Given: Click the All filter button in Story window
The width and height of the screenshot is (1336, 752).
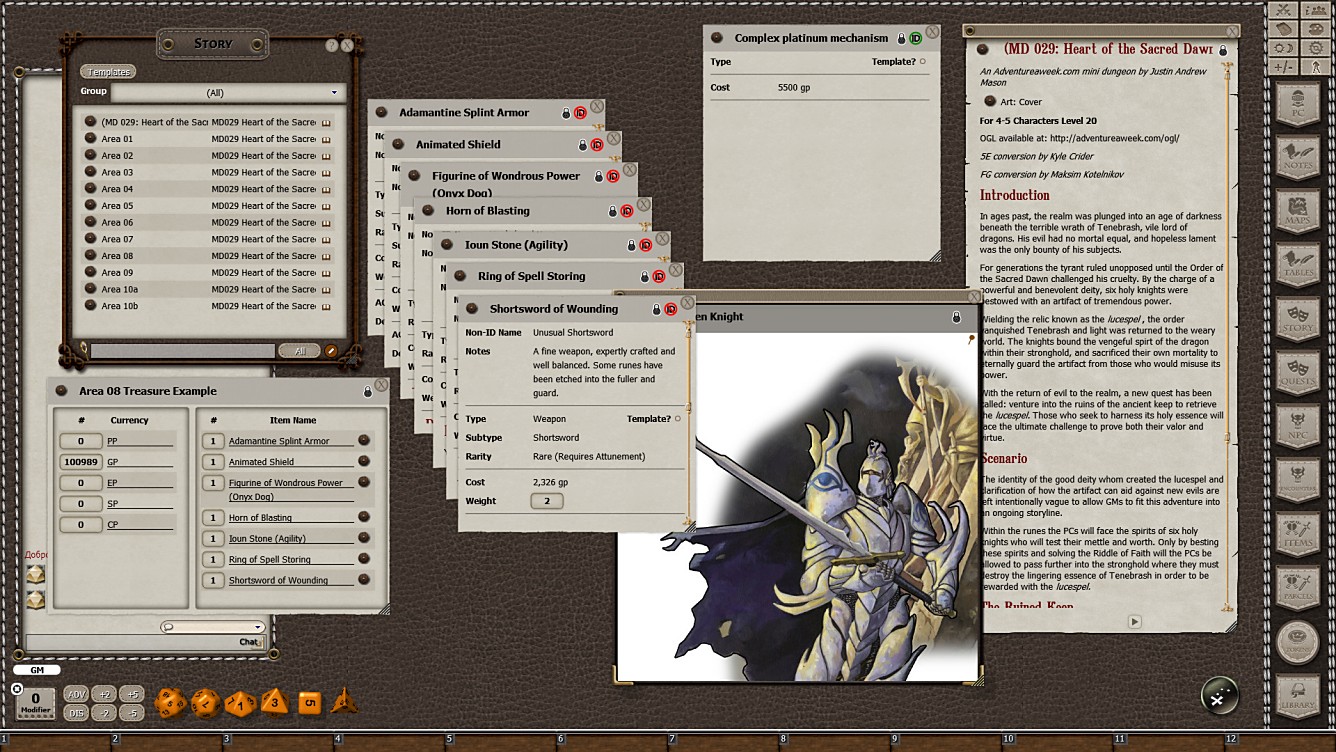Looking at the screenshot, I should 298,351.
